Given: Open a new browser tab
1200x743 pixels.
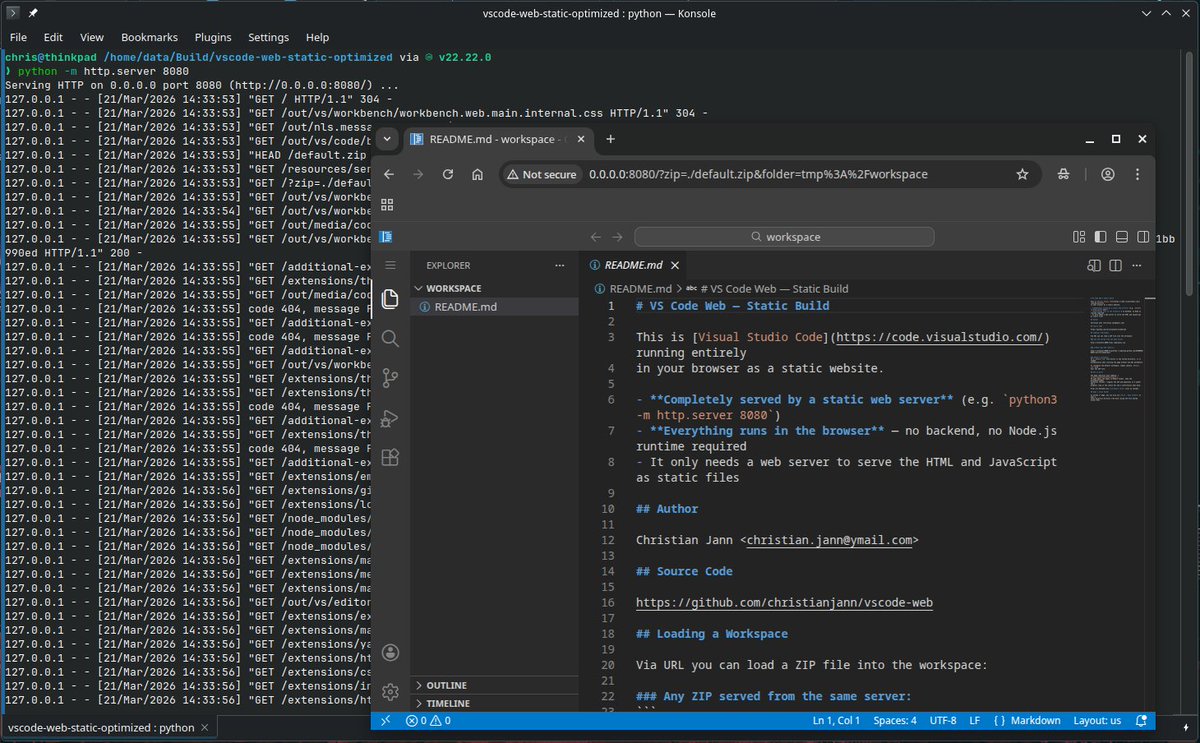Looking at the screenshot, I should pos(610,139).
